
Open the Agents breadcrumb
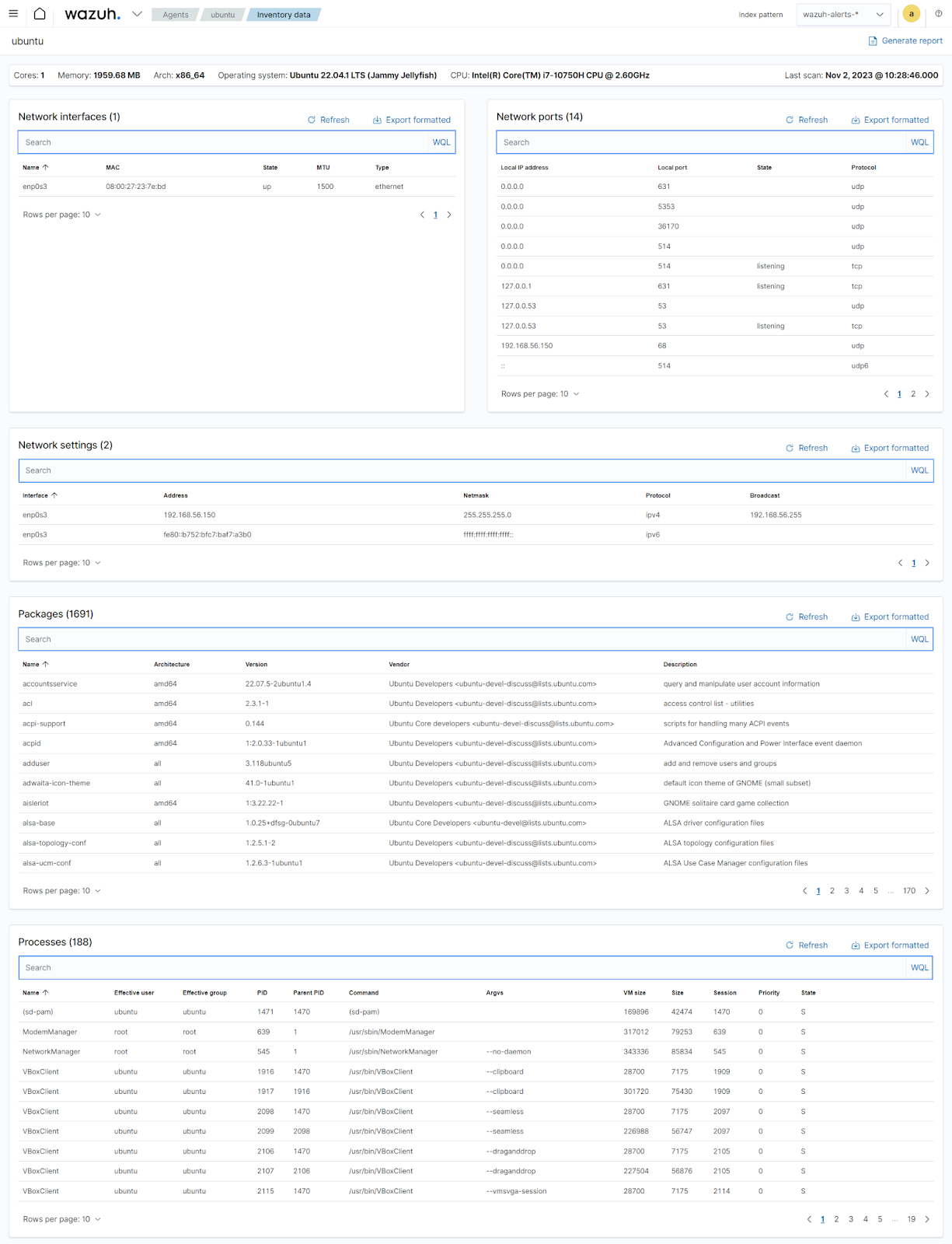point(176,15)
